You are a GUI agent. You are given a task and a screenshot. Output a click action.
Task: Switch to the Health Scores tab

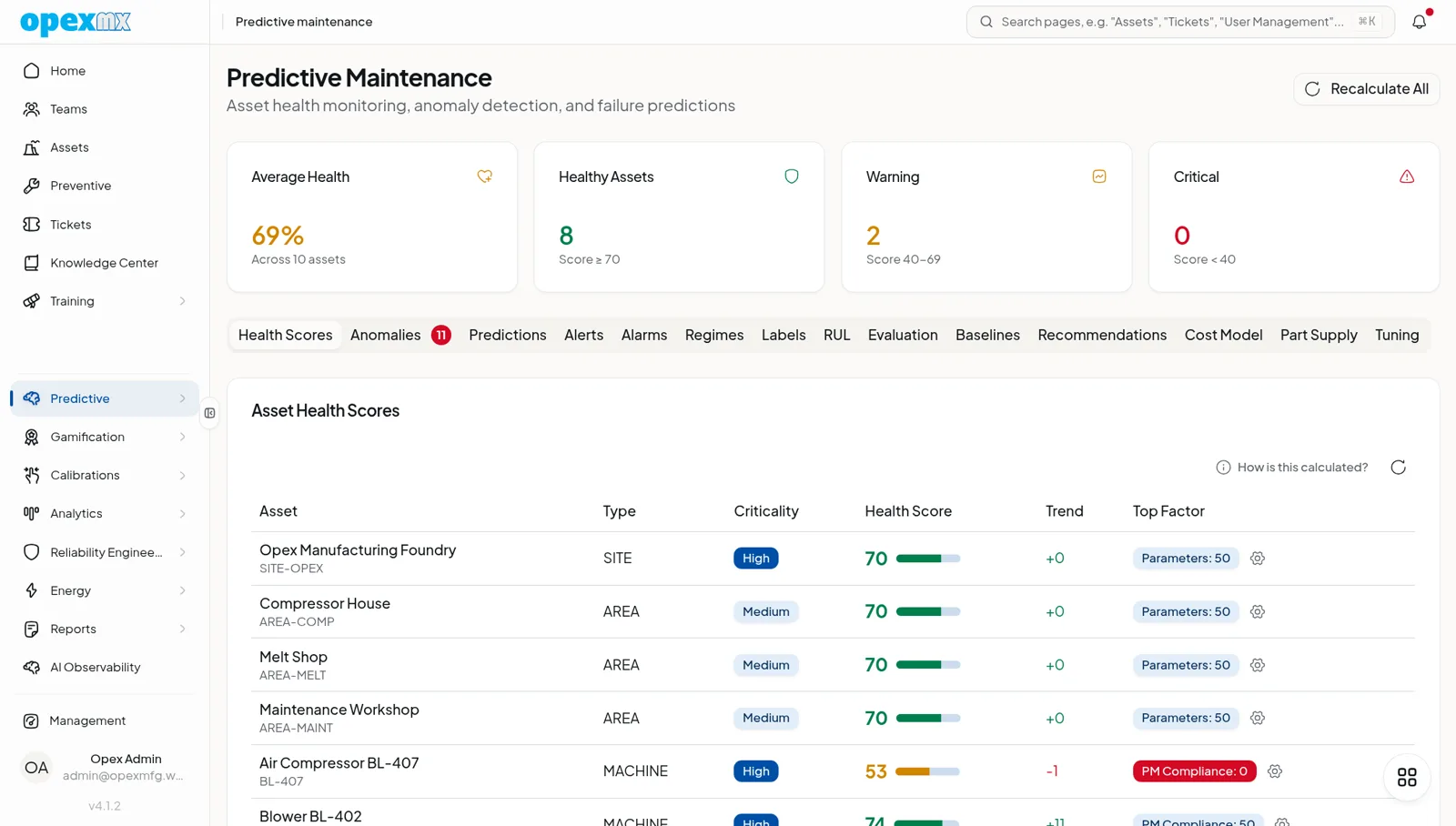286,335
